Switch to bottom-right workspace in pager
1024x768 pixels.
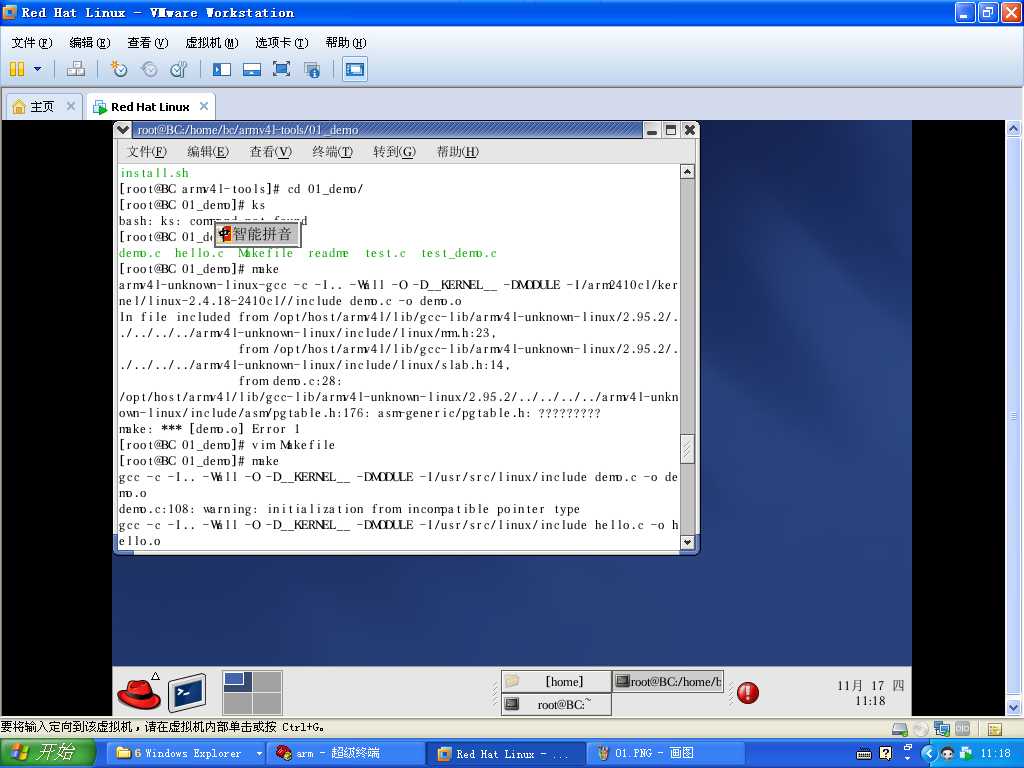tap(267, 703)
